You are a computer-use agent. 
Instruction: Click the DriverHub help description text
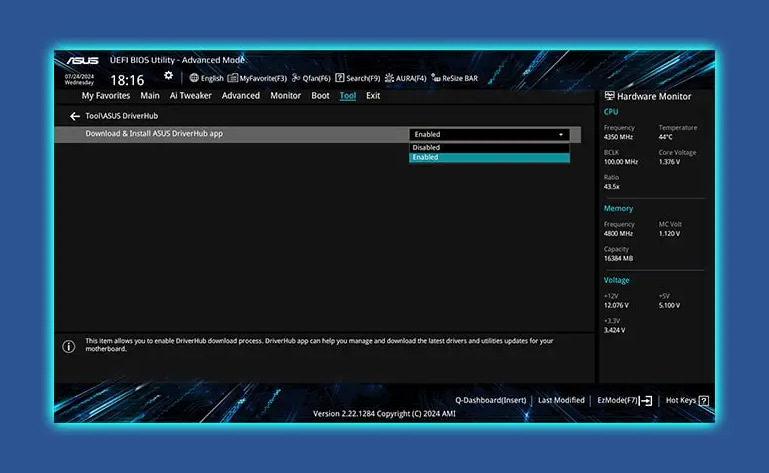319,344
